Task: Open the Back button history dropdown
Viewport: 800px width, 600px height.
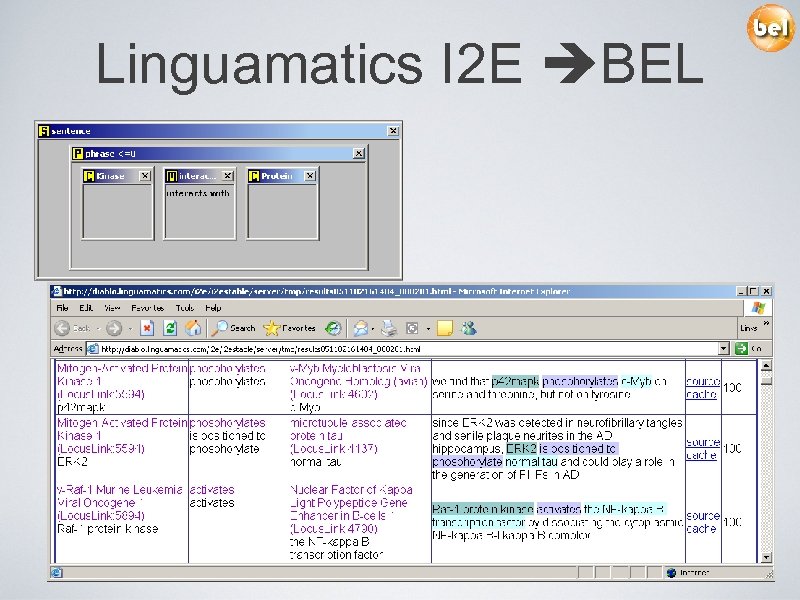Action: tap(98, 329)
